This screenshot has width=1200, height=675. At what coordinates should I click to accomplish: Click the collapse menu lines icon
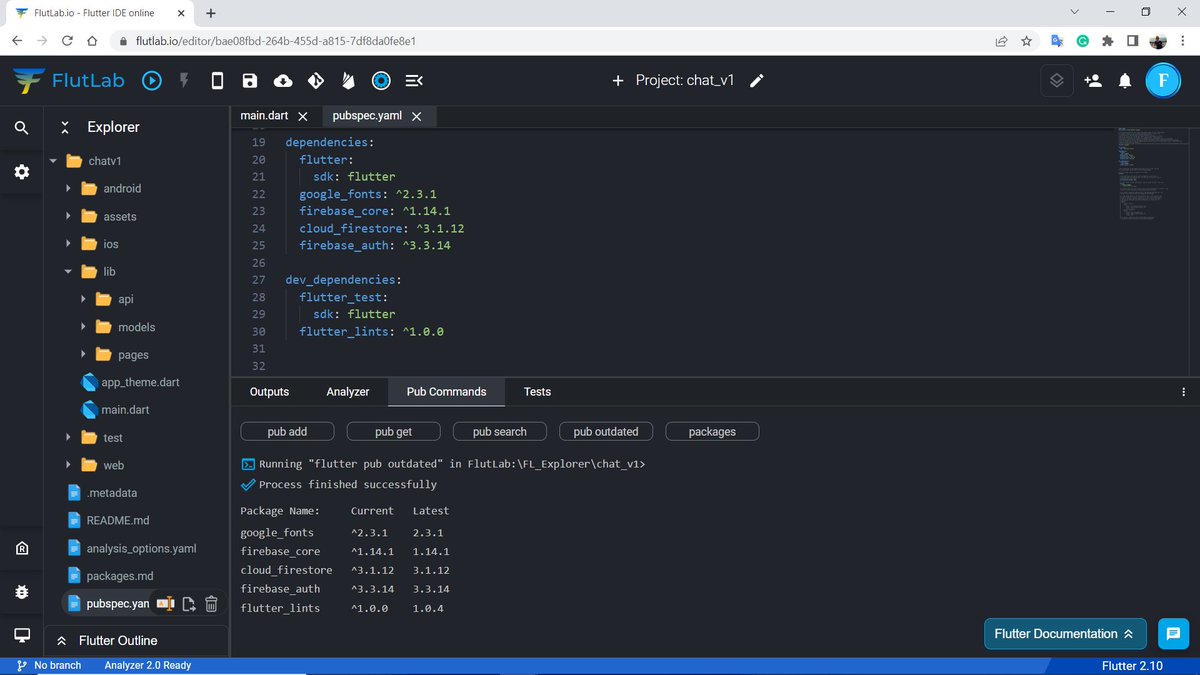[414, 81]
